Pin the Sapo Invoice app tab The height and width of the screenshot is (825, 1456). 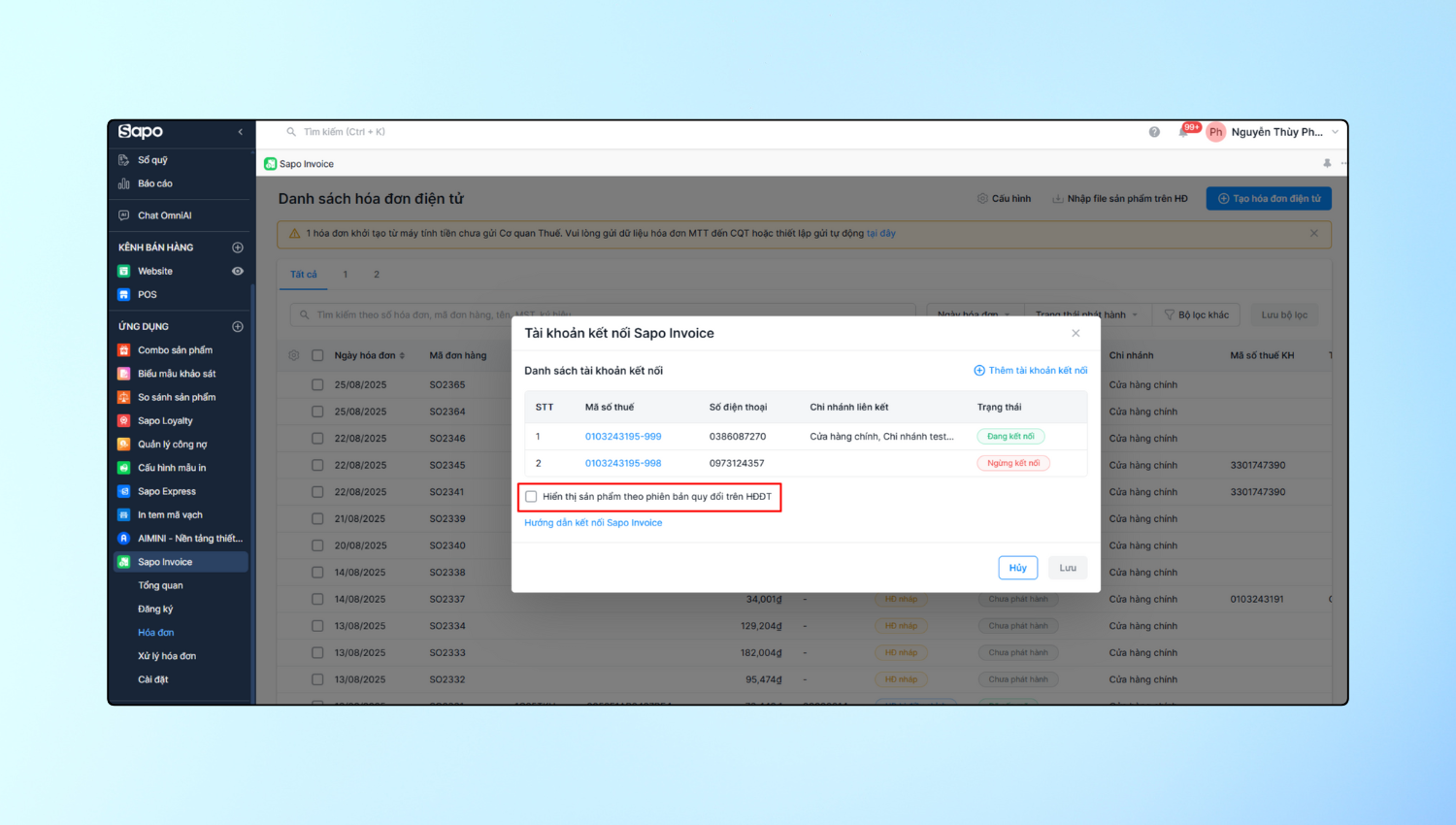click(x=1327, y=163)
